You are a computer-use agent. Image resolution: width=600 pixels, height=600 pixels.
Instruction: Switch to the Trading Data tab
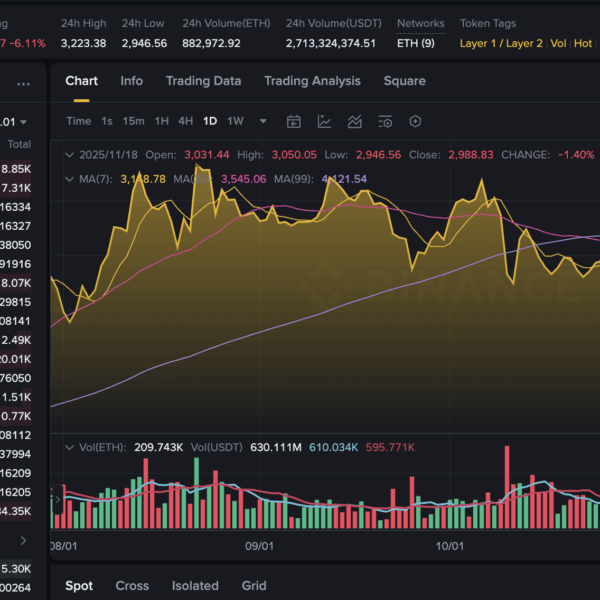click(203, 81)
